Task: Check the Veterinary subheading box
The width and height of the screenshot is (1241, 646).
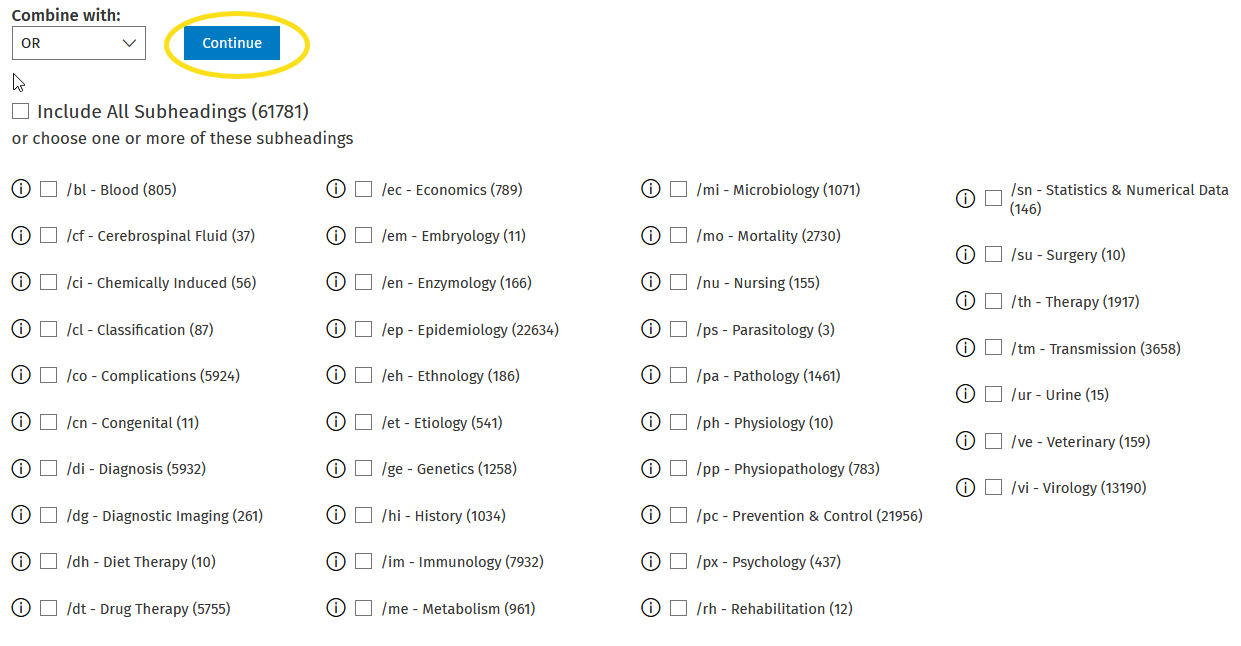Action: 993,441
